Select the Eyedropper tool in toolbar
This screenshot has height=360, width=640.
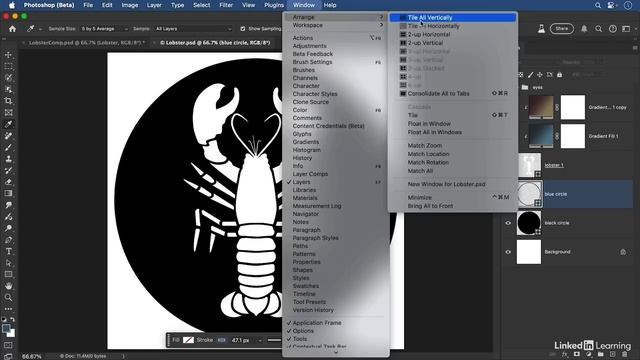click(x=8, y=124)
